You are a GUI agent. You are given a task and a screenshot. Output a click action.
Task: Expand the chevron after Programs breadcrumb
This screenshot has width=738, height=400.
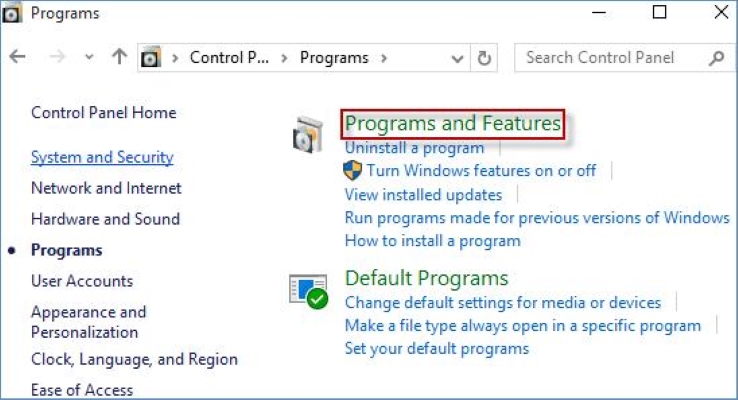click(385, 58)
